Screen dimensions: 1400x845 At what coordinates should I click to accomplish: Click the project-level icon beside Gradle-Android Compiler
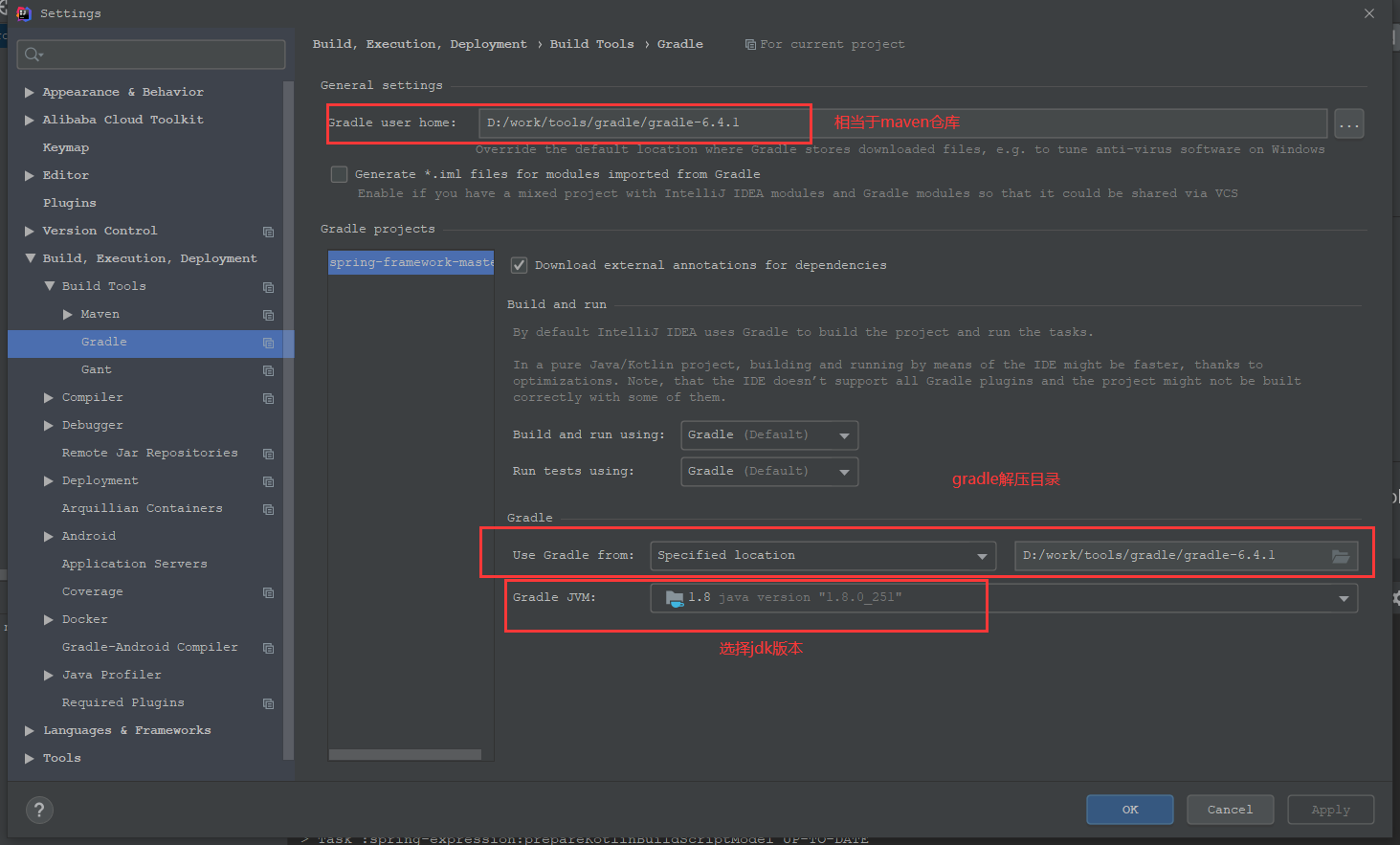tap(268, 648)
